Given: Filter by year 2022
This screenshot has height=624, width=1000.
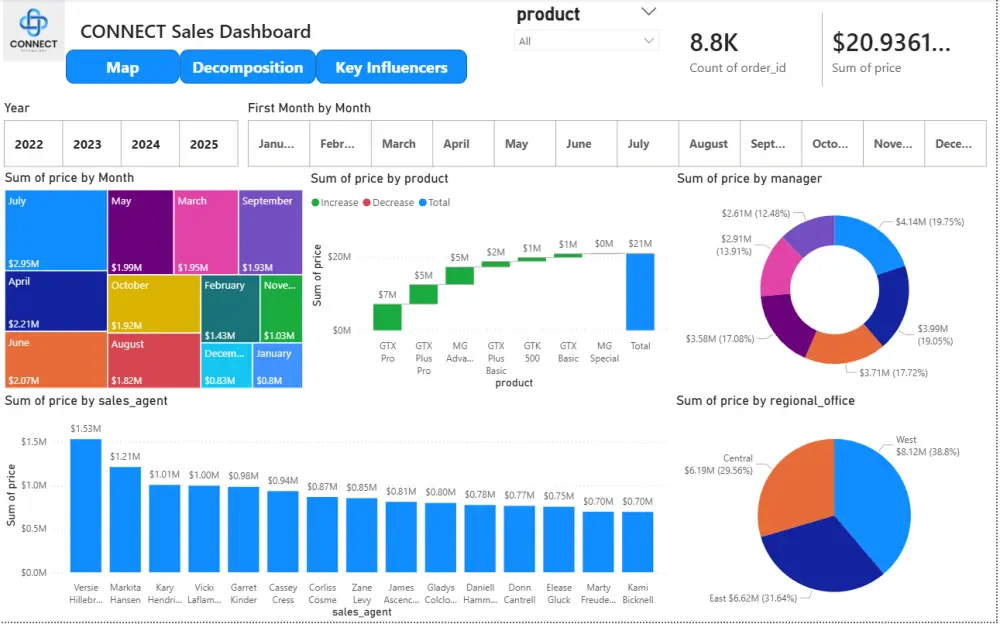Looking at the screenshot, I should pos(34,144).
